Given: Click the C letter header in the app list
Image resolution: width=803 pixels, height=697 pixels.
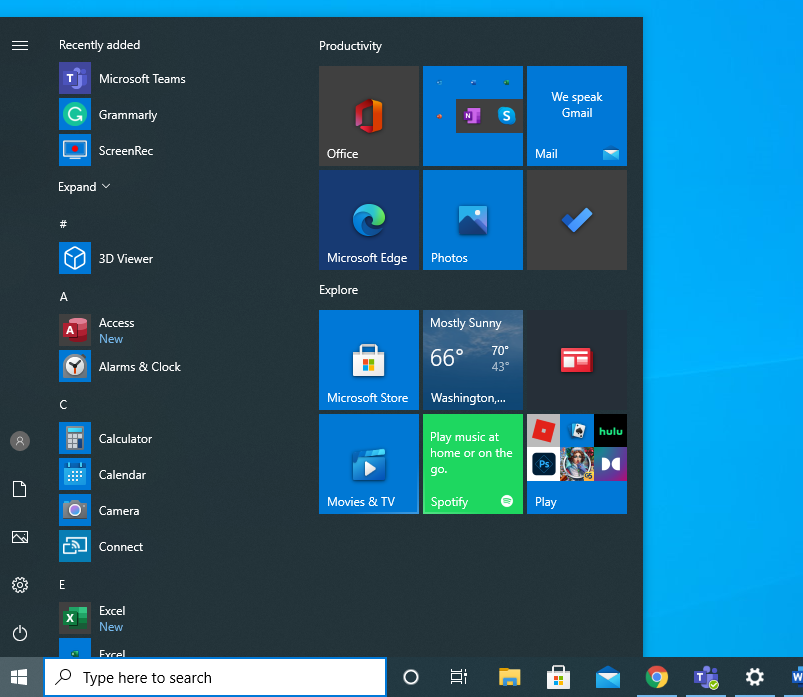Looking at the screenshot, I should 63,405.
